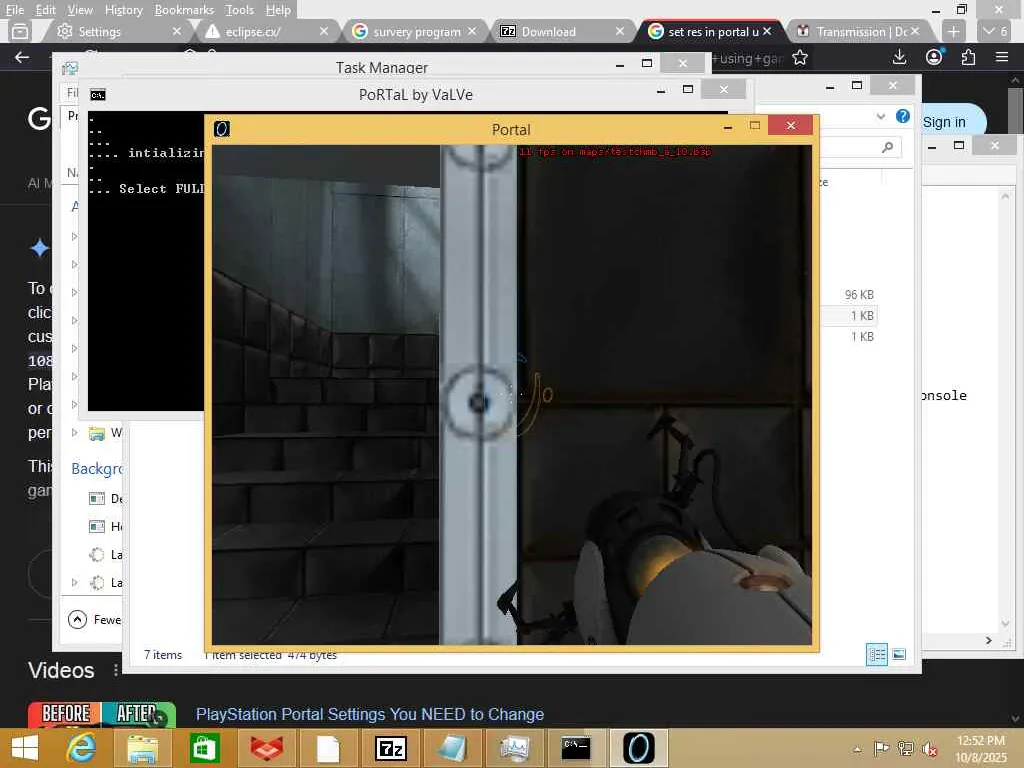Screen dimensions: 1024x768
Task: Open the Bookmarks menu in Firefox
Action: 184,10
